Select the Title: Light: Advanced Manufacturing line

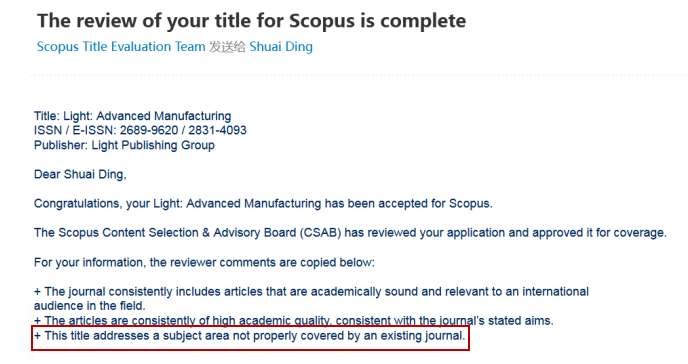133,116
